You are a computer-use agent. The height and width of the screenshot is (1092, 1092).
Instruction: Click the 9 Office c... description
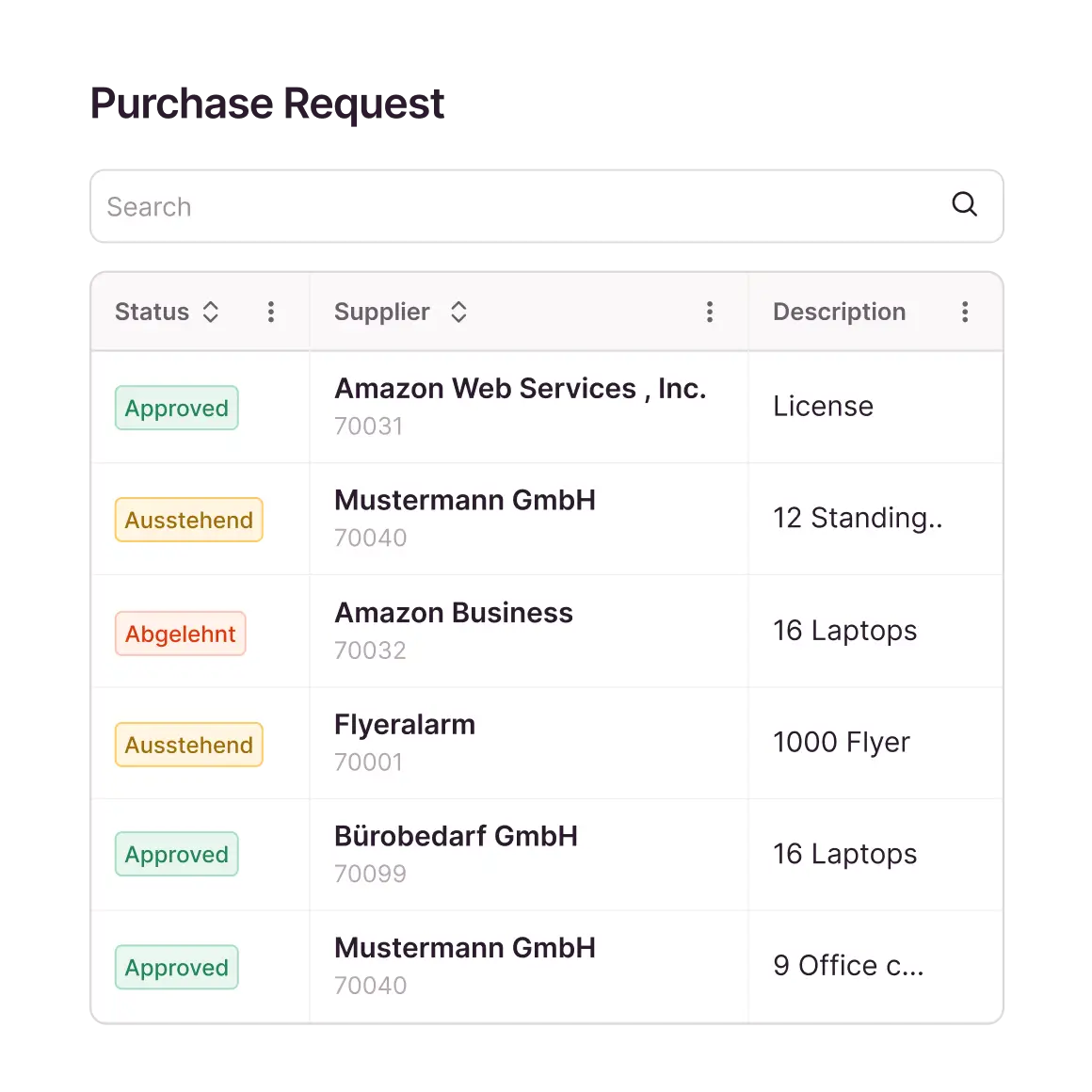[847, 966]
